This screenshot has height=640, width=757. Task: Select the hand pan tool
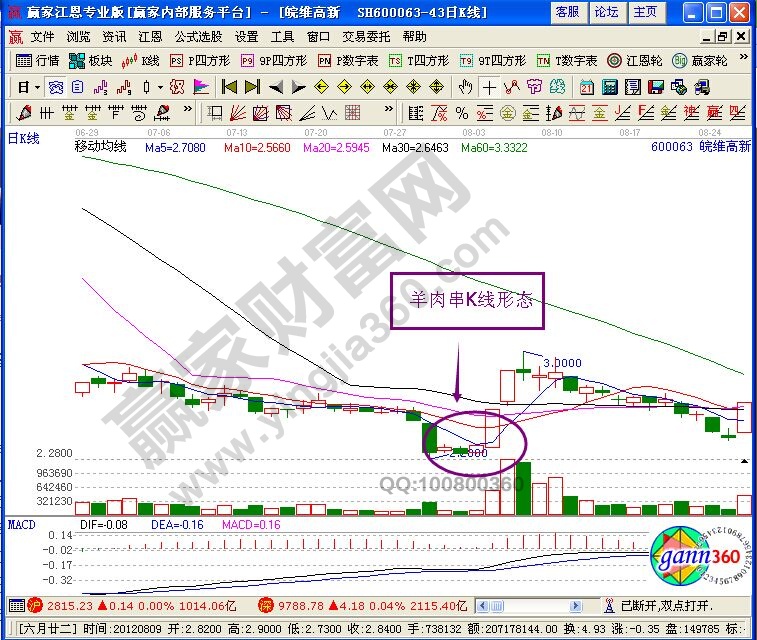(466, 87)
